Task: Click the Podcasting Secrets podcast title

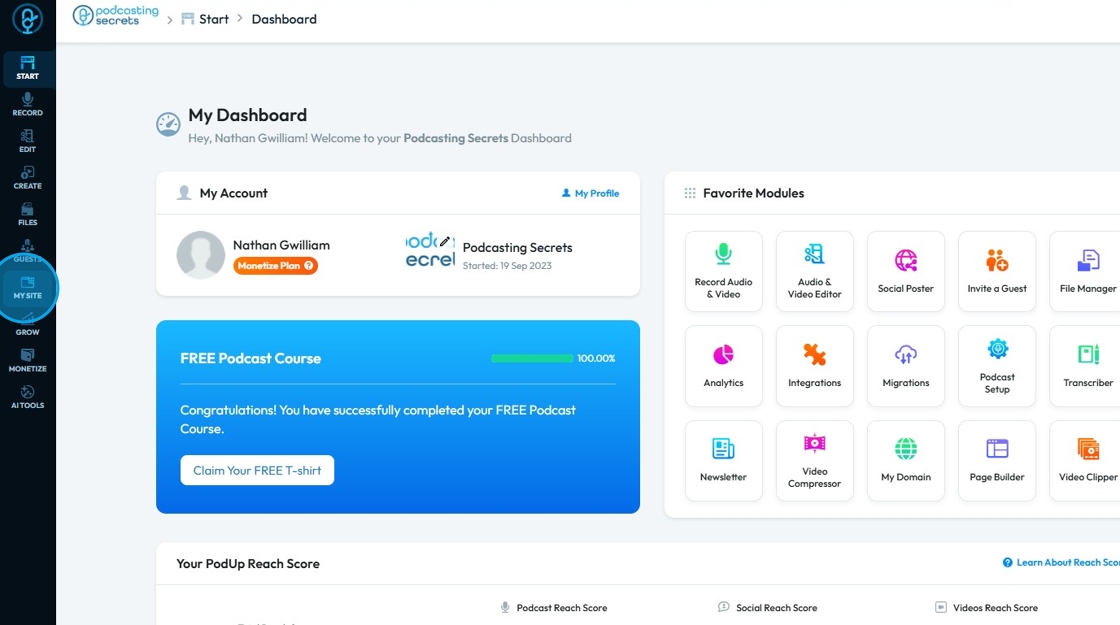Action: tap(517, 247)
